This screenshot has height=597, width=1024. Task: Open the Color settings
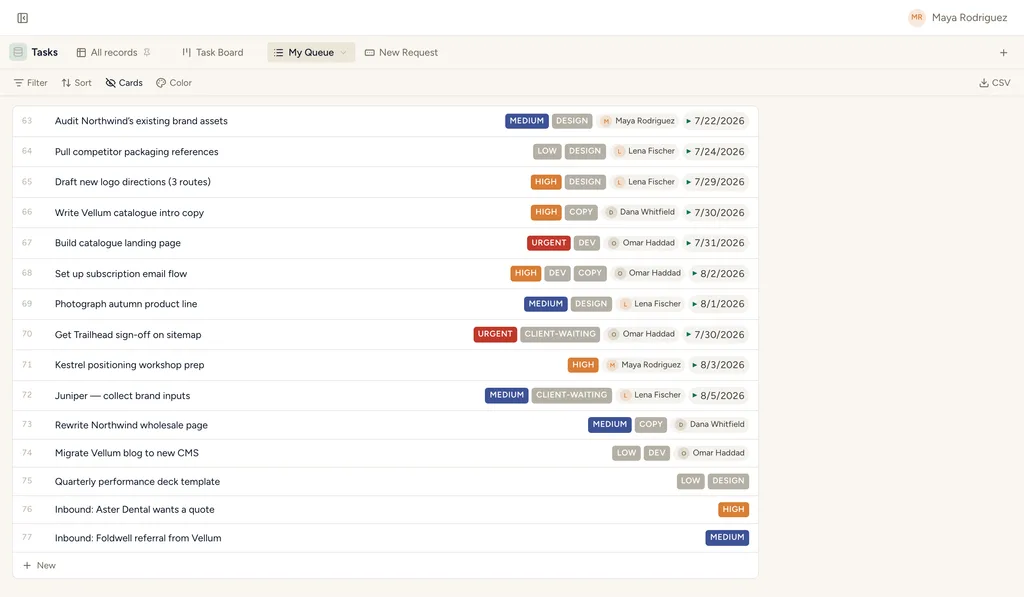tap(174, 83)
